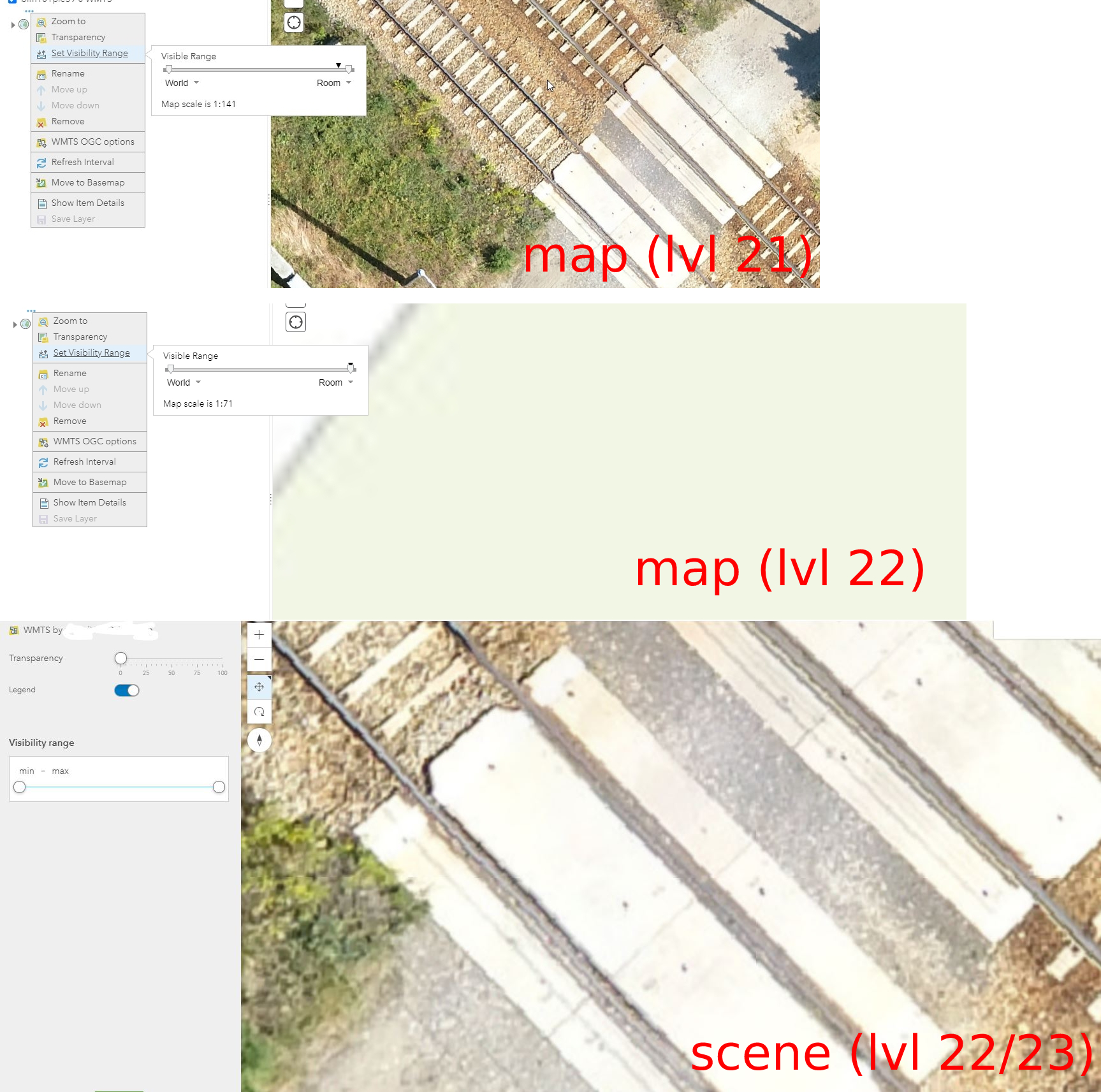The image size is (1101, 1092).
Task: Choose Set Visibility Range in lvl 21 map menu
Action: (x=90, y=54)
